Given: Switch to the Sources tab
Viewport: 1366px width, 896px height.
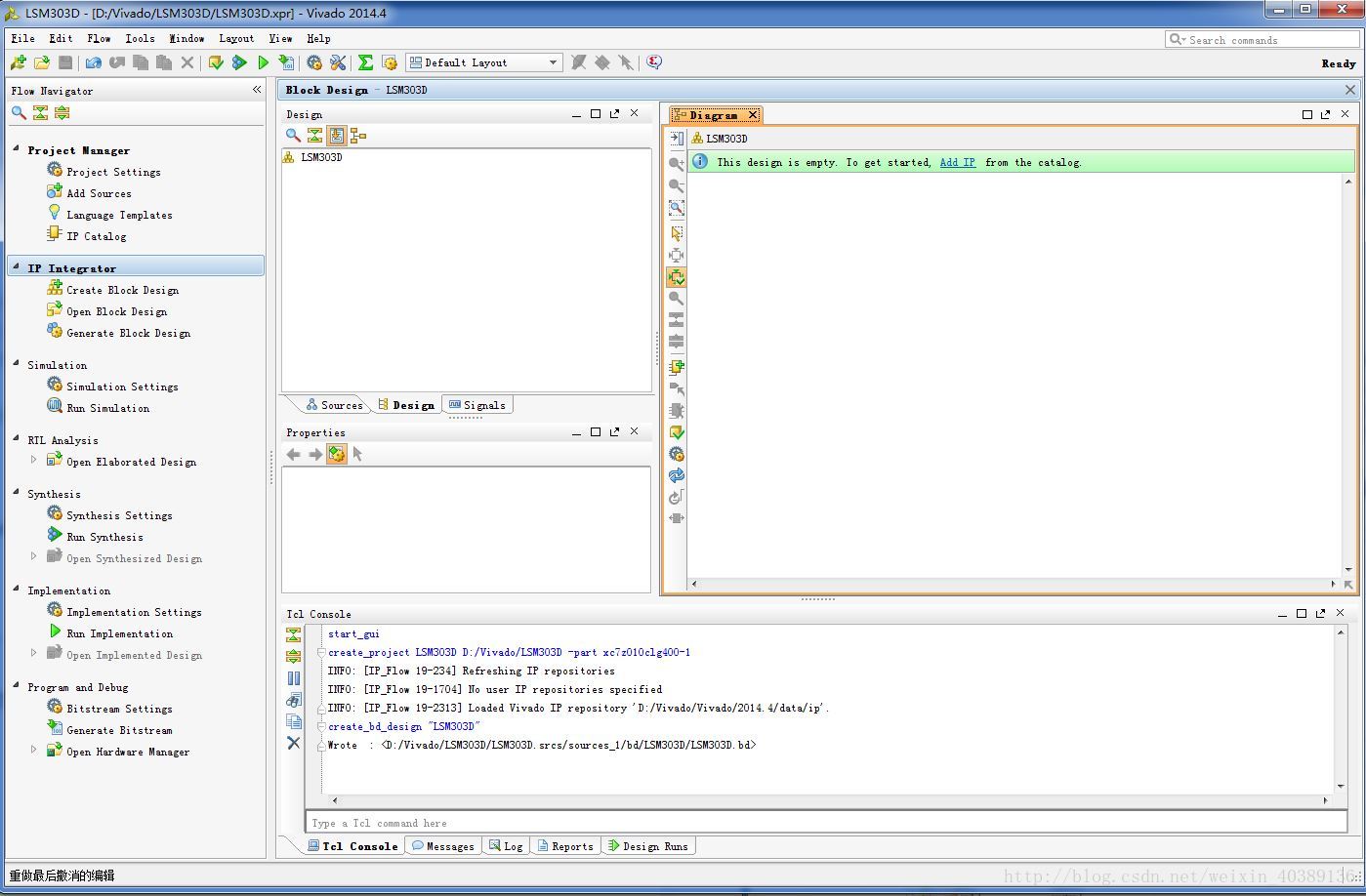Looking at the screenshot, I should pyautogui.click(x=333, y=405).
